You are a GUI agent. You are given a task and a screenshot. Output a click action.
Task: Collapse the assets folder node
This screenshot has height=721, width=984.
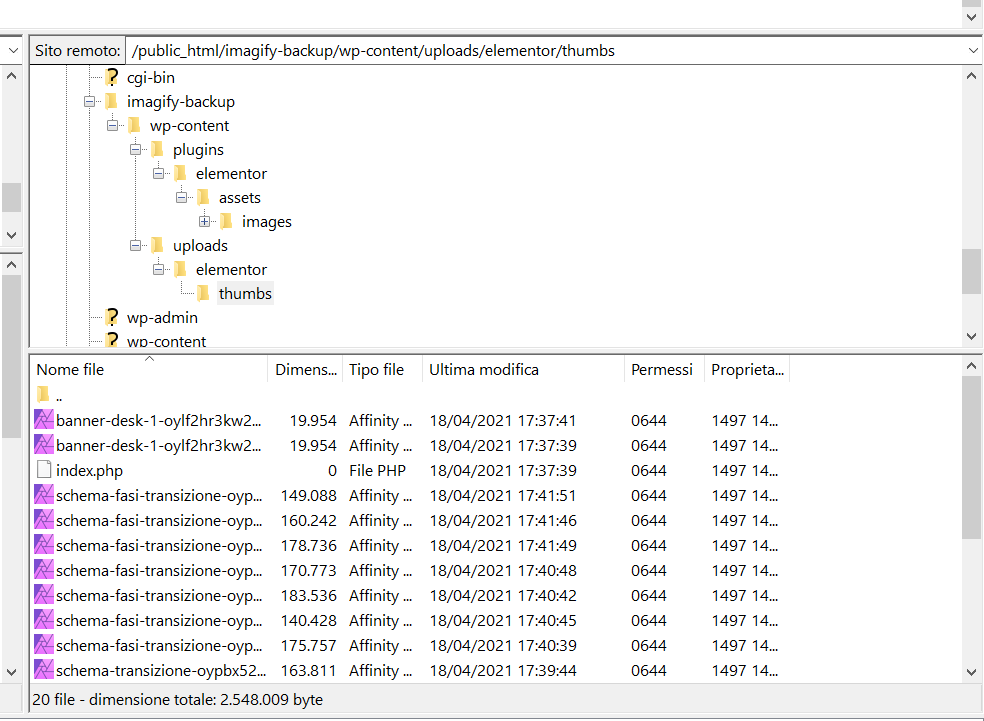[181, 198]
